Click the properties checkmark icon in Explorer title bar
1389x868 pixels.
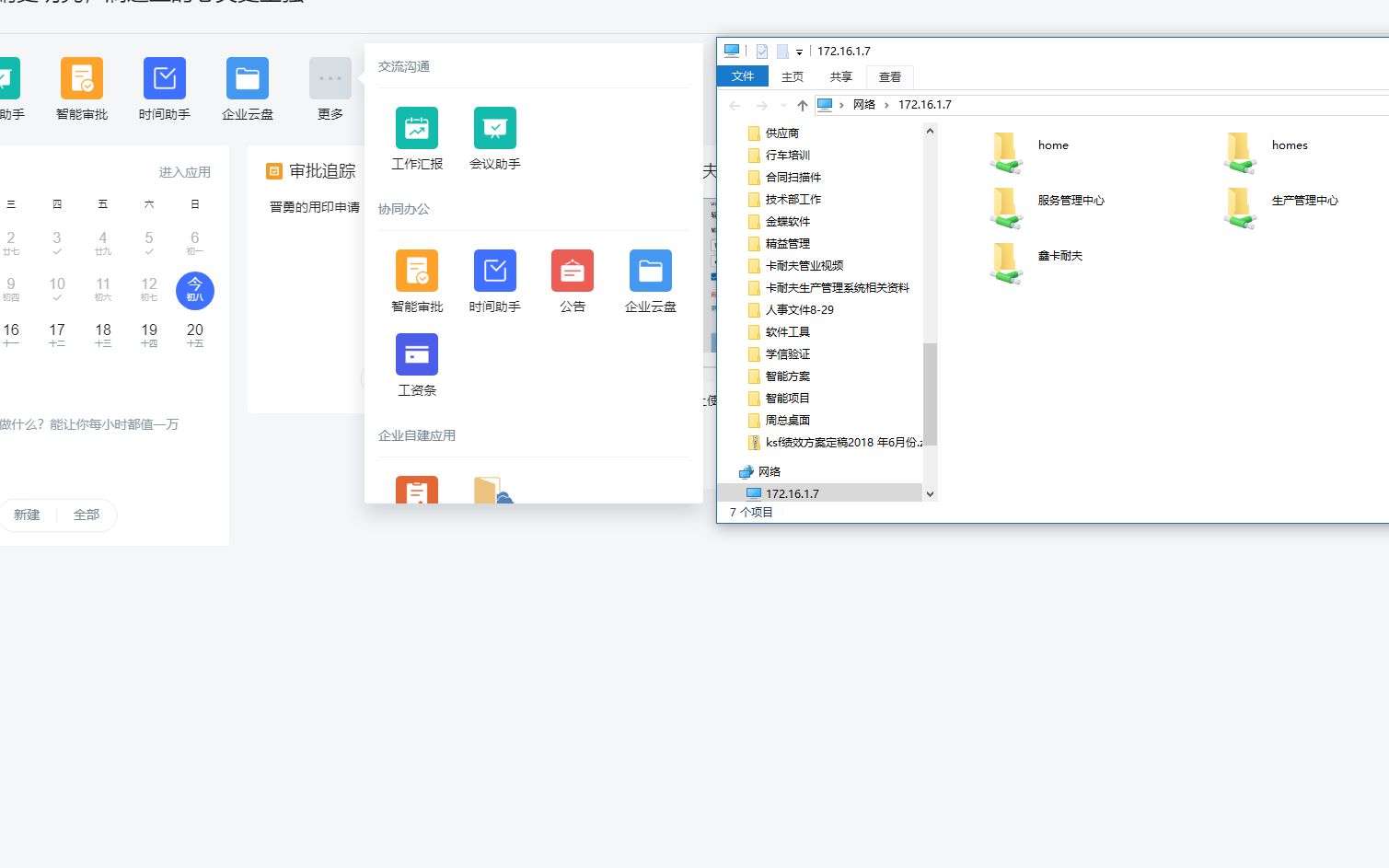pyautogui.click(x=762, y=52)
